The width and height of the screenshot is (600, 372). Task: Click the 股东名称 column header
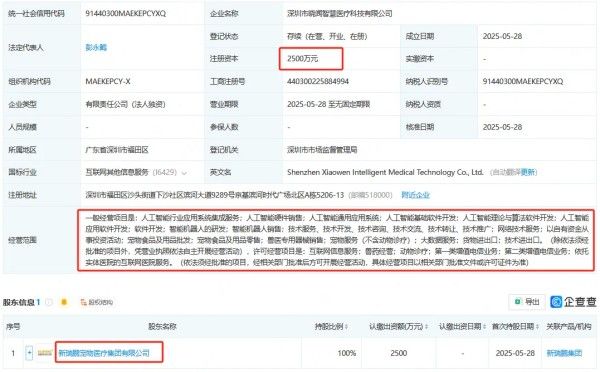pyautogui.click(x=162, y=326)
